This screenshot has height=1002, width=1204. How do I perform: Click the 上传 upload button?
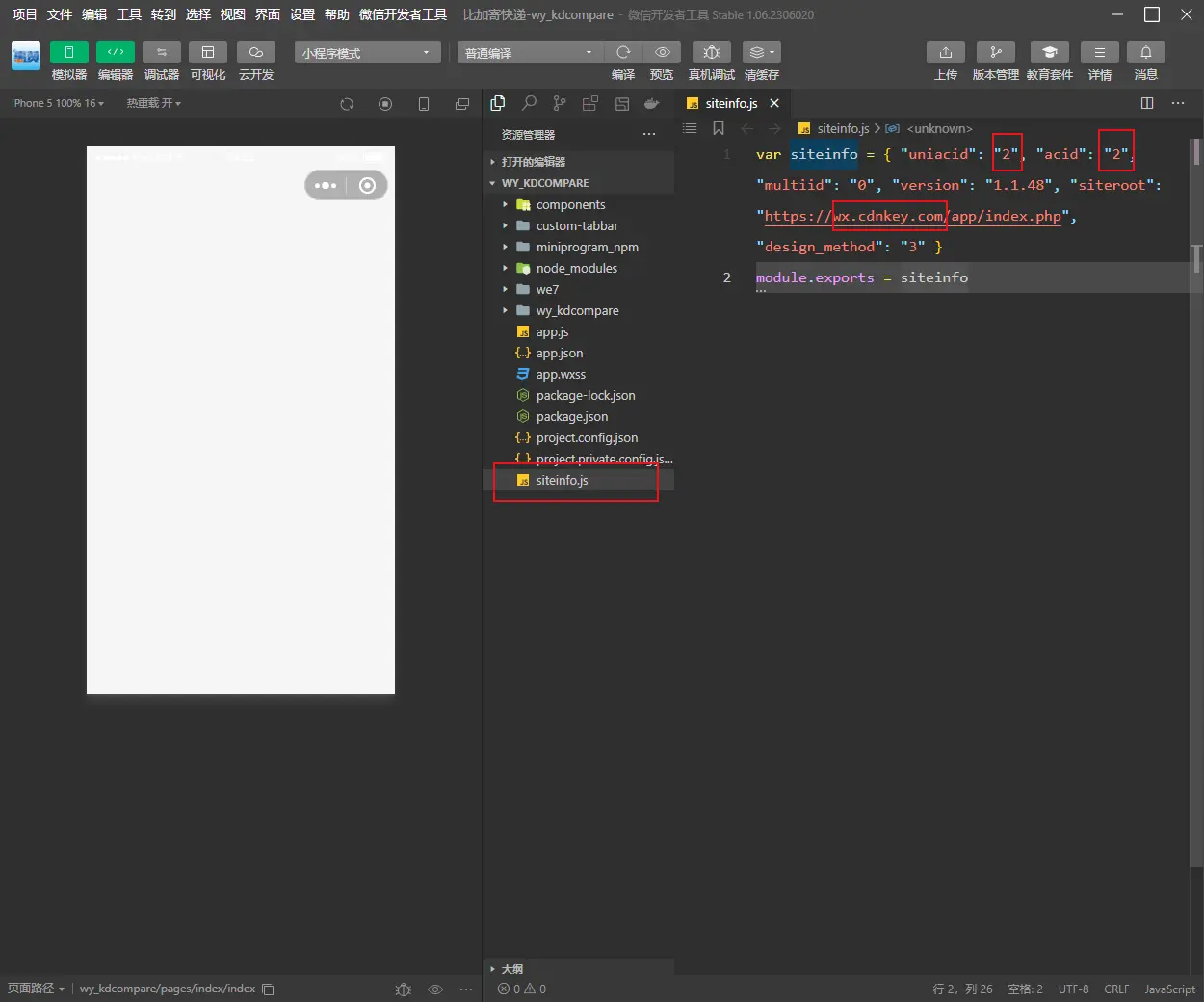click(946, 52)
